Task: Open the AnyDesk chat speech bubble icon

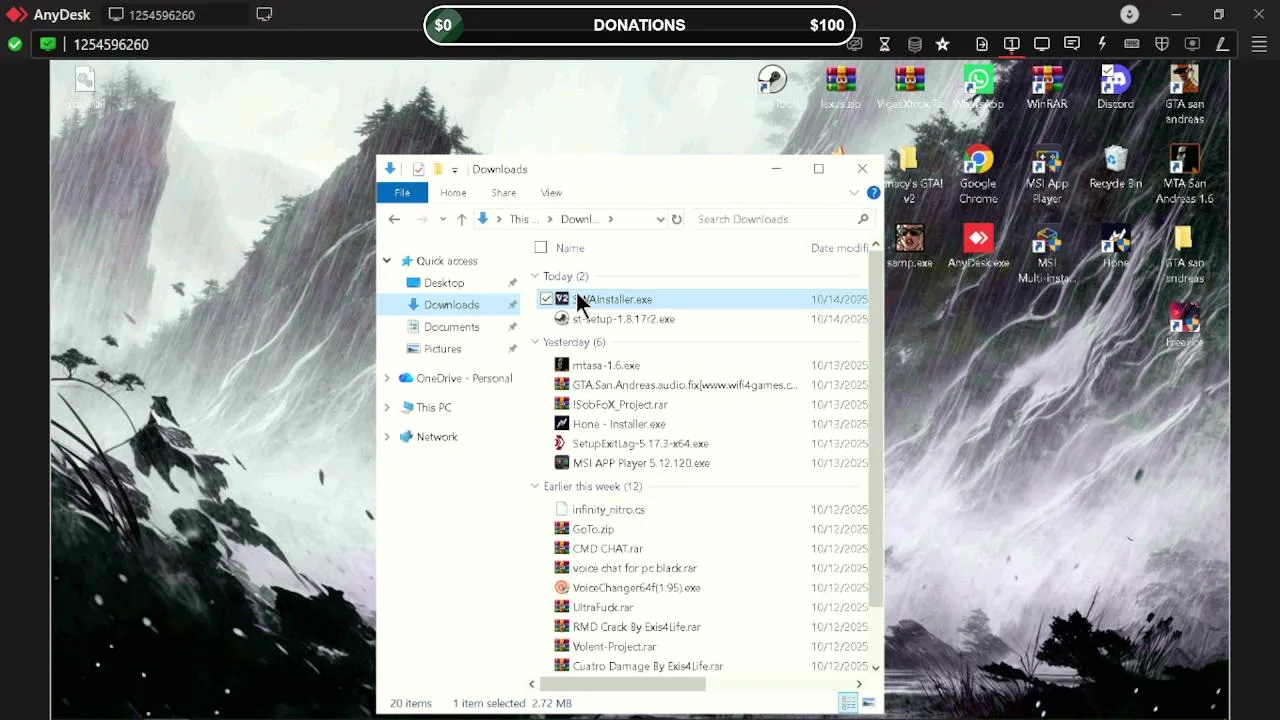Action: point(1072,44)
